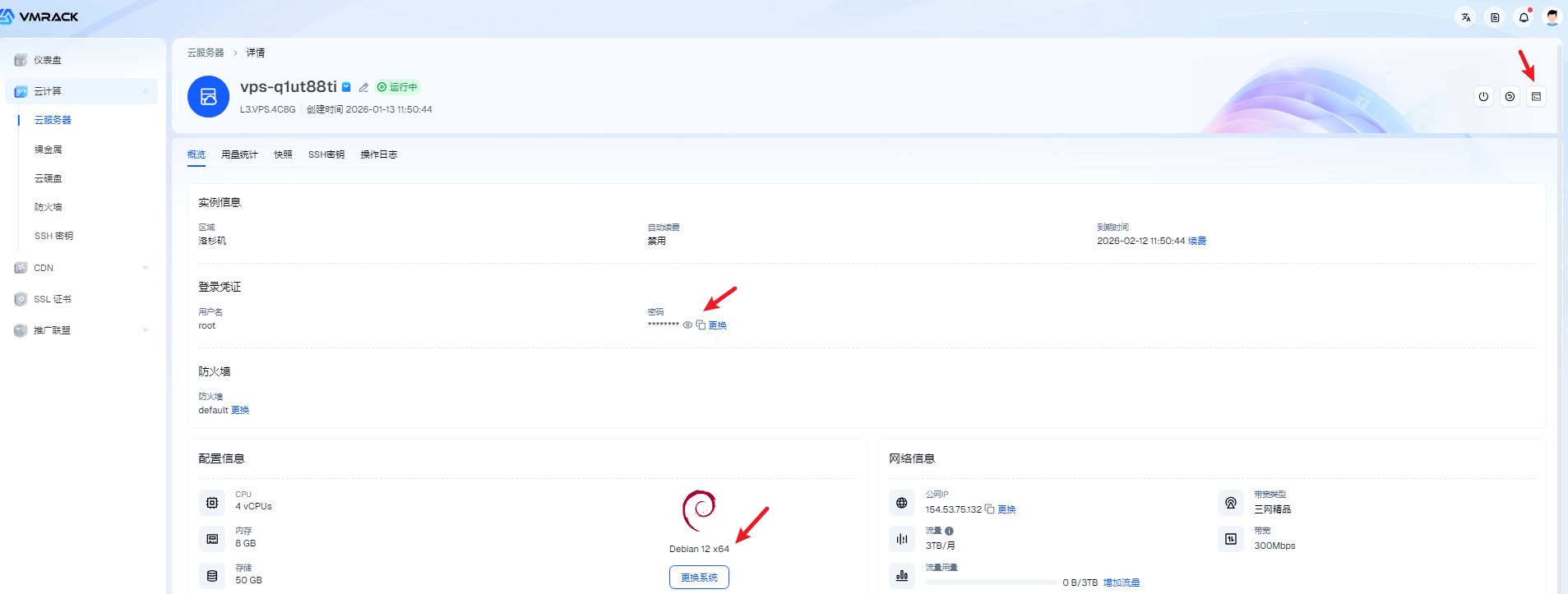Image resolution: width=1568 pixels, height=594 pixels.
Task: Click the traffic usage progress bar
Action: [991, 582]
